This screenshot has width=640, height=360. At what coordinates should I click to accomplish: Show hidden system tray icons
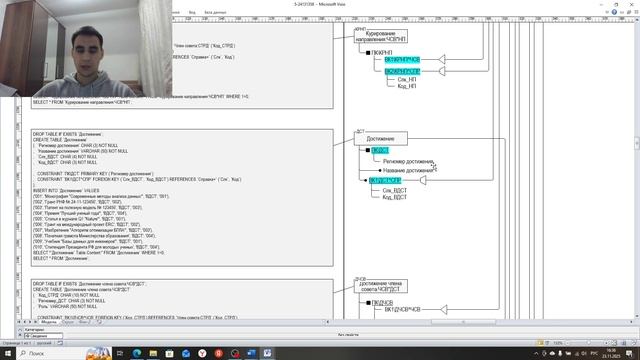click(x=536, y=353)
